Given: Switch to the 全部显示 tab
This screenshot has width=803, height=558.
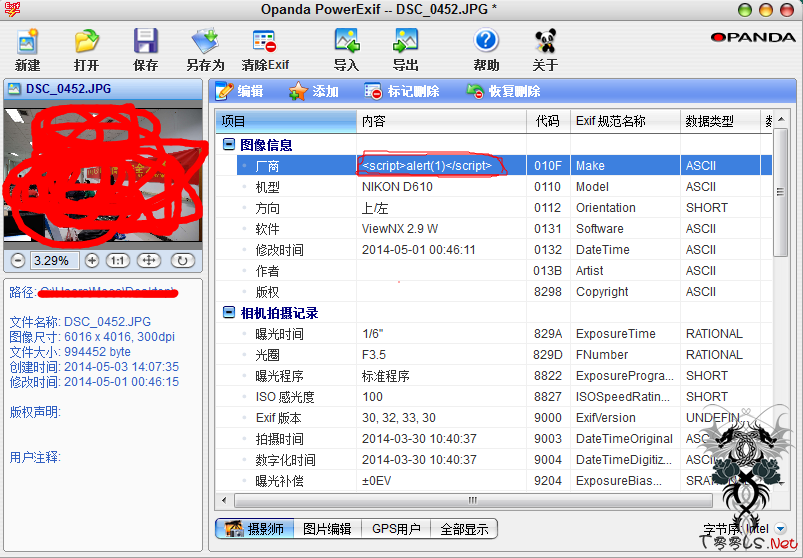Looking at the screenshot, I should click(x=464, y=529).
